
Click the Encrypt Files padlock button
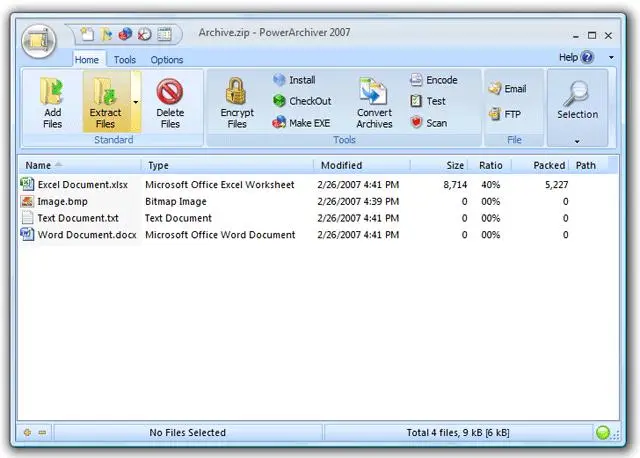point(237,103)
